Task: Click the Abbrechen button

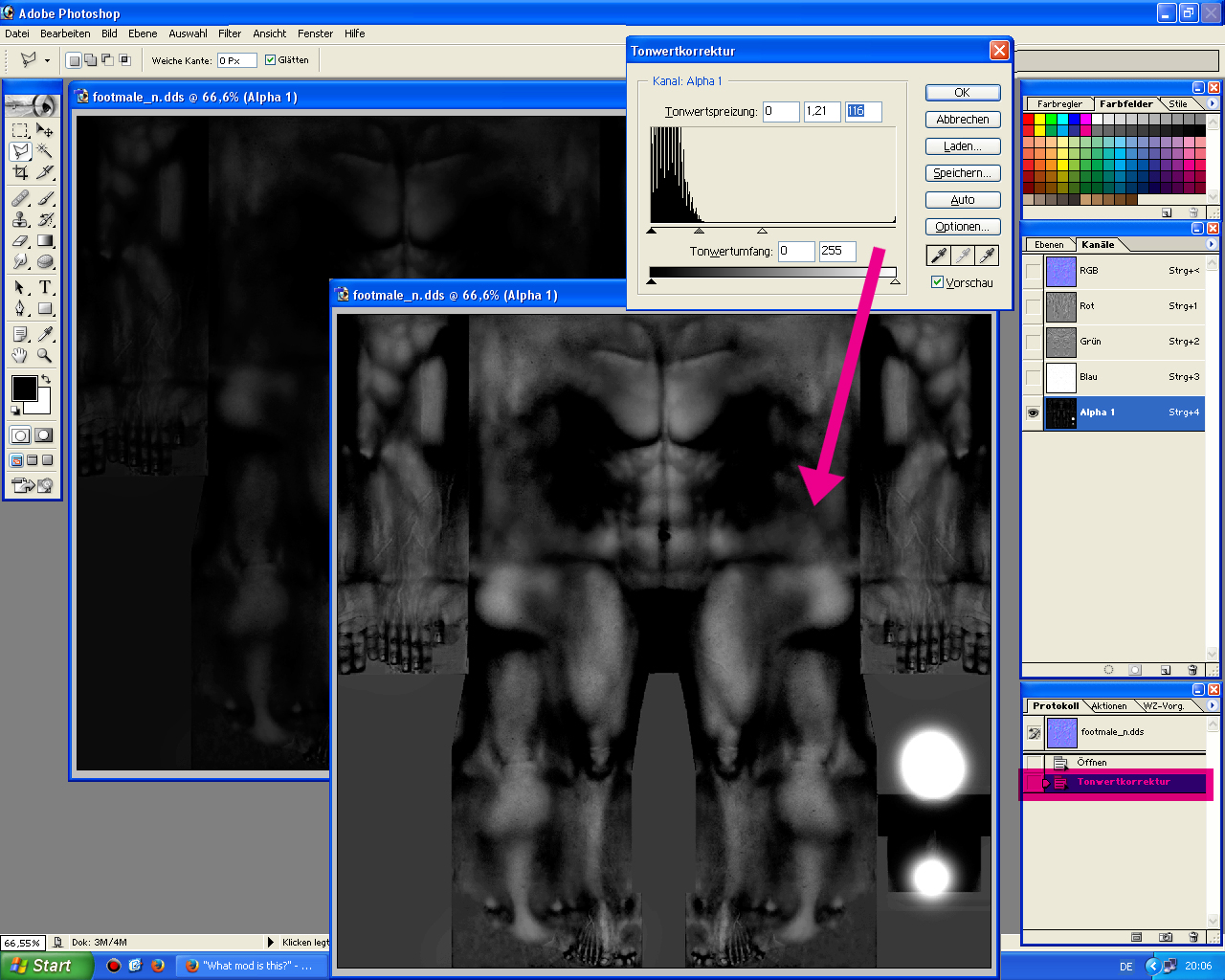Action: [963, 120]
